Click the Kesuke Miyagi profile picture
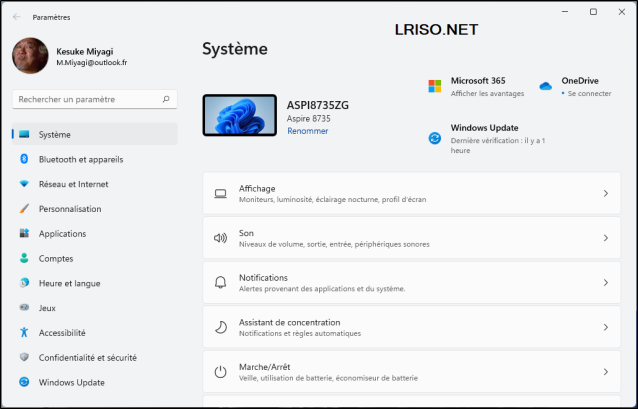Viewport: 638px width, 409px height. (30, 56)
